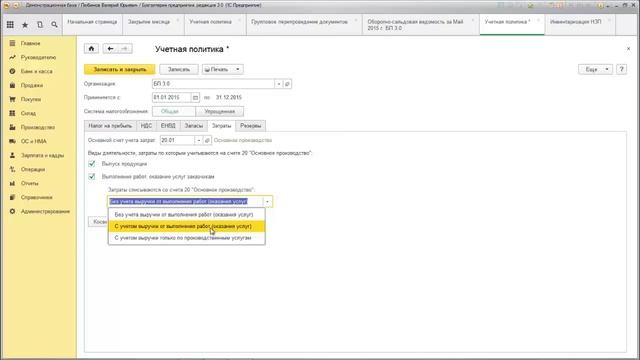Expand the cost account 20.01 dropdown
The image size is (640, 360).
[199, 140]
